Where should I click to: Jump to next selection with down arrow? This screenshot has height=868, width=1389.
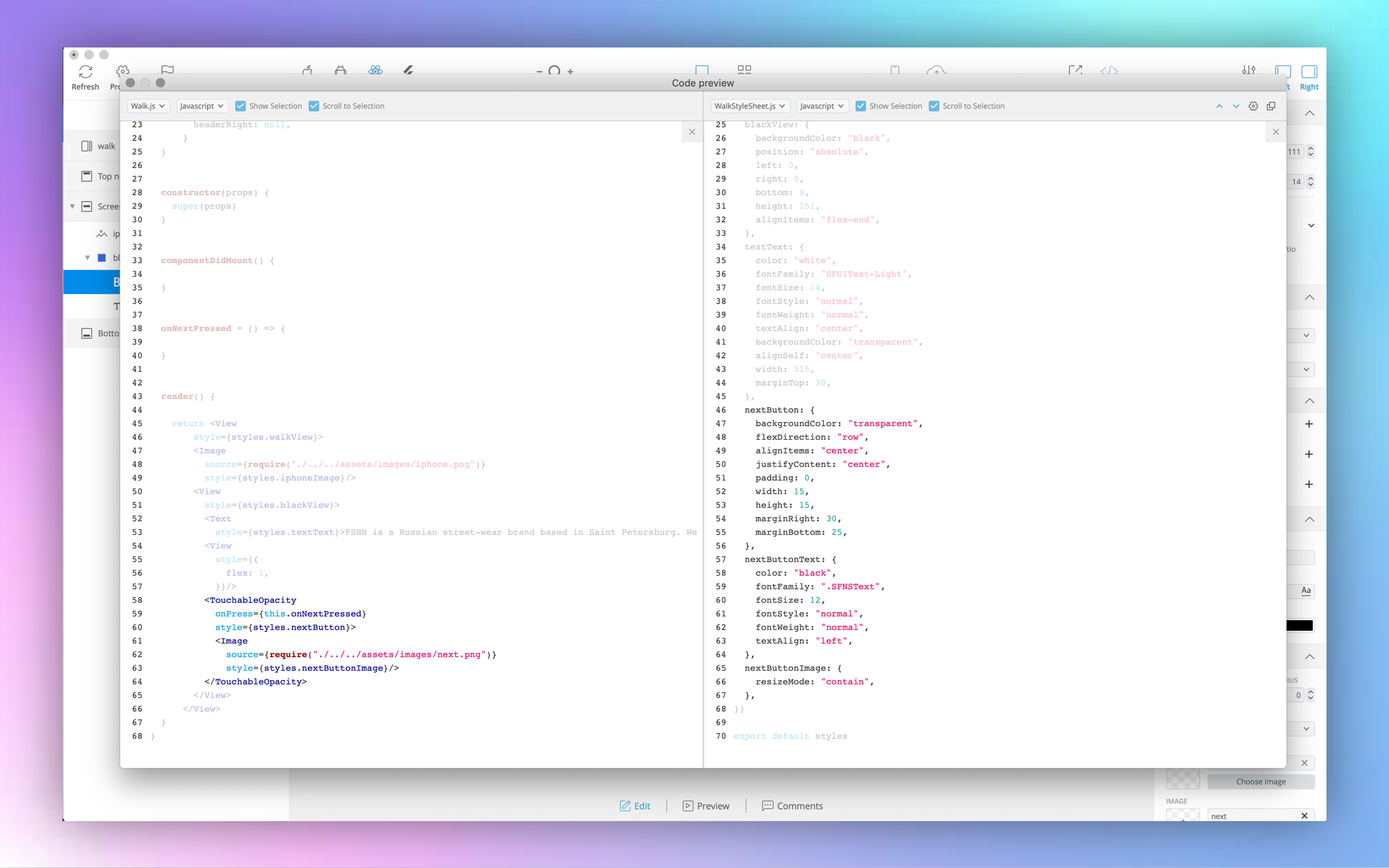1236,106
